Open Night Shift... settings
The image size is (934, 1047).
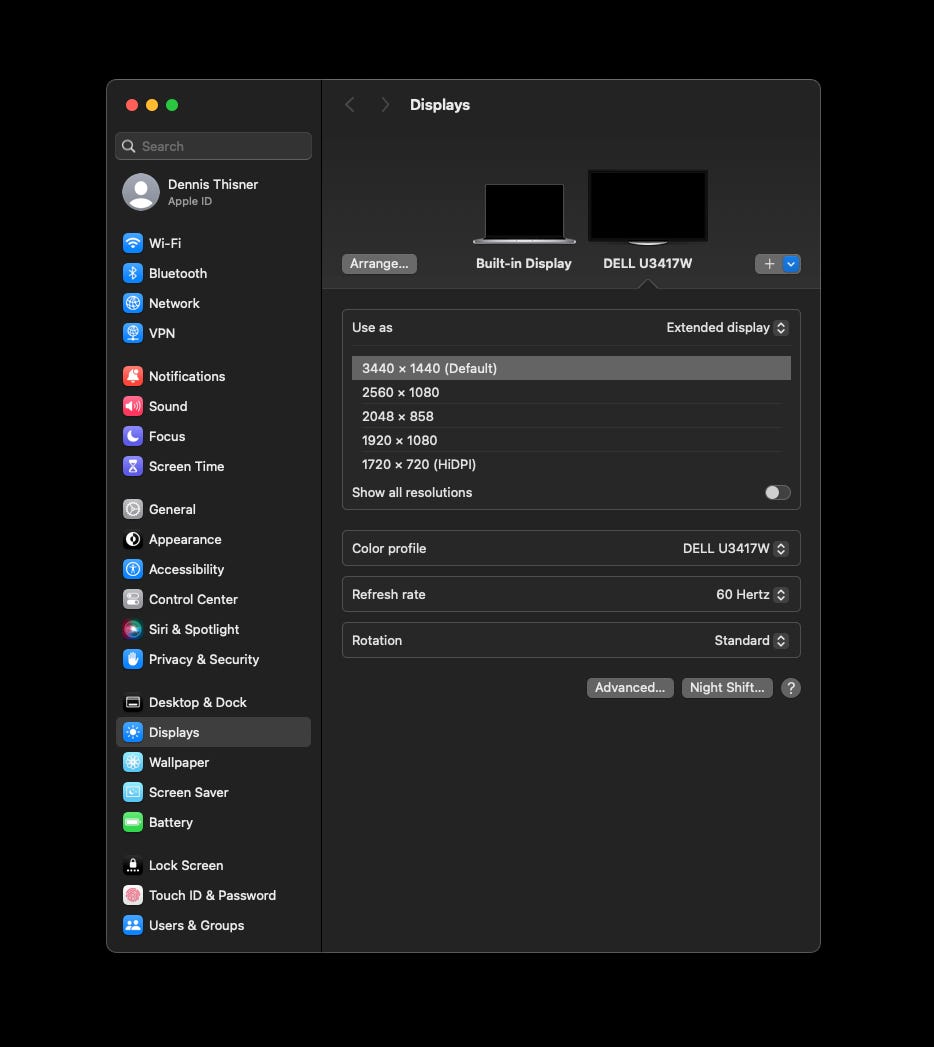(727, 688)
